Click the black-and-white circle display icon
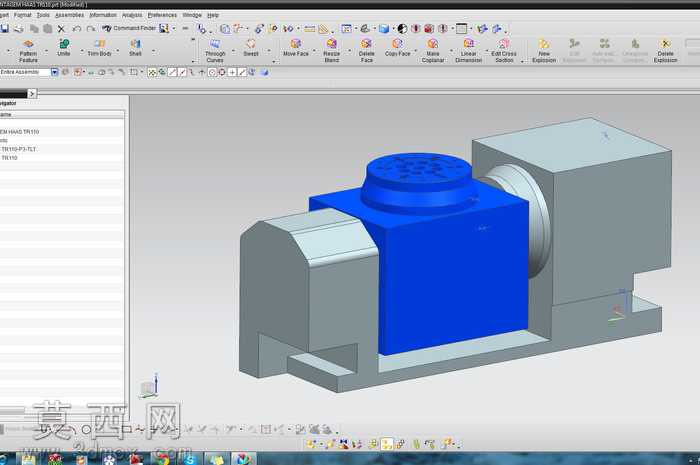The height and width of the screenshot is (465, 700). (402, 29)
